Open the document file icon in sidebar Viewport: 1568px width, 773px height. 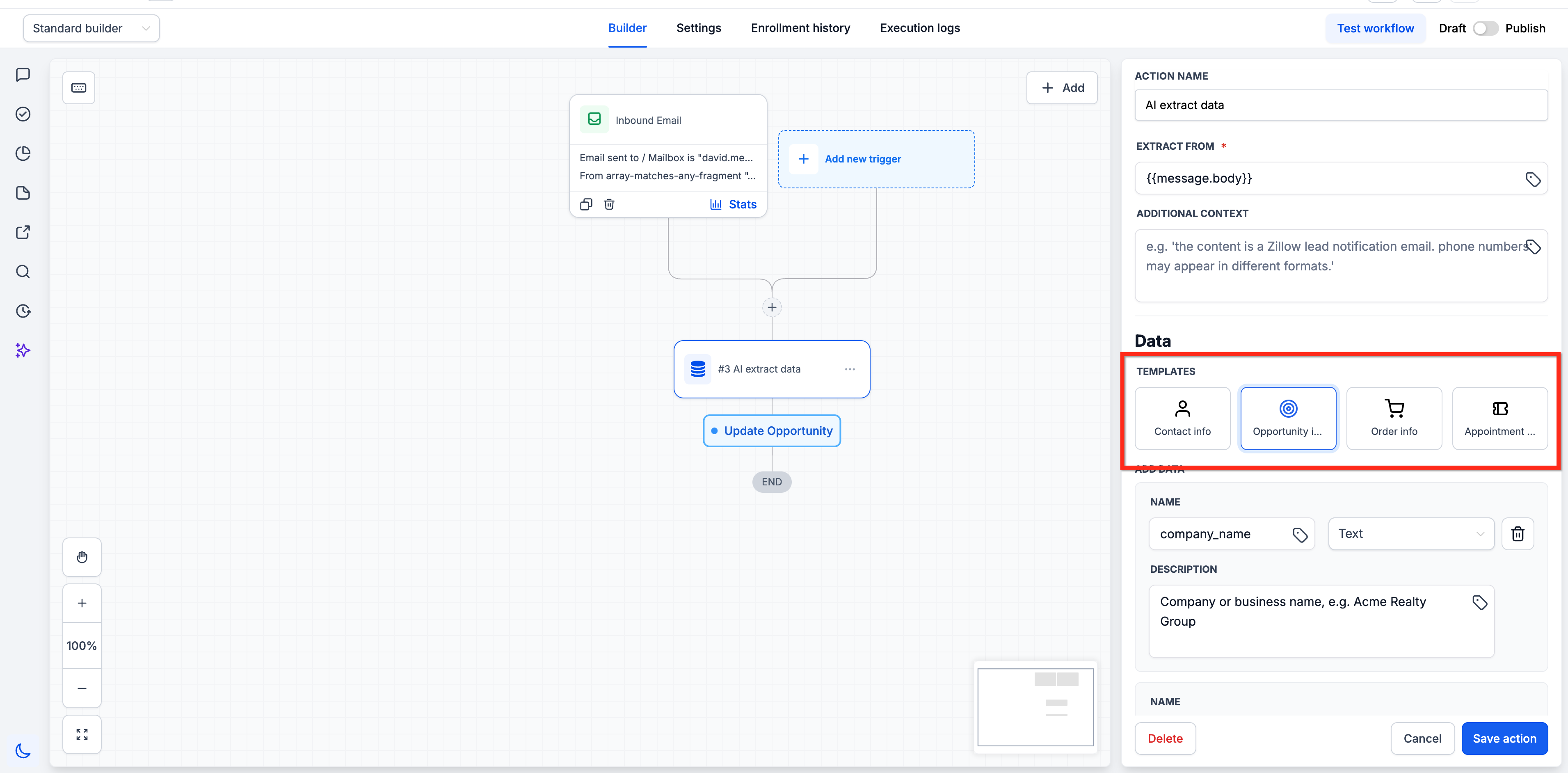(23, 193)
